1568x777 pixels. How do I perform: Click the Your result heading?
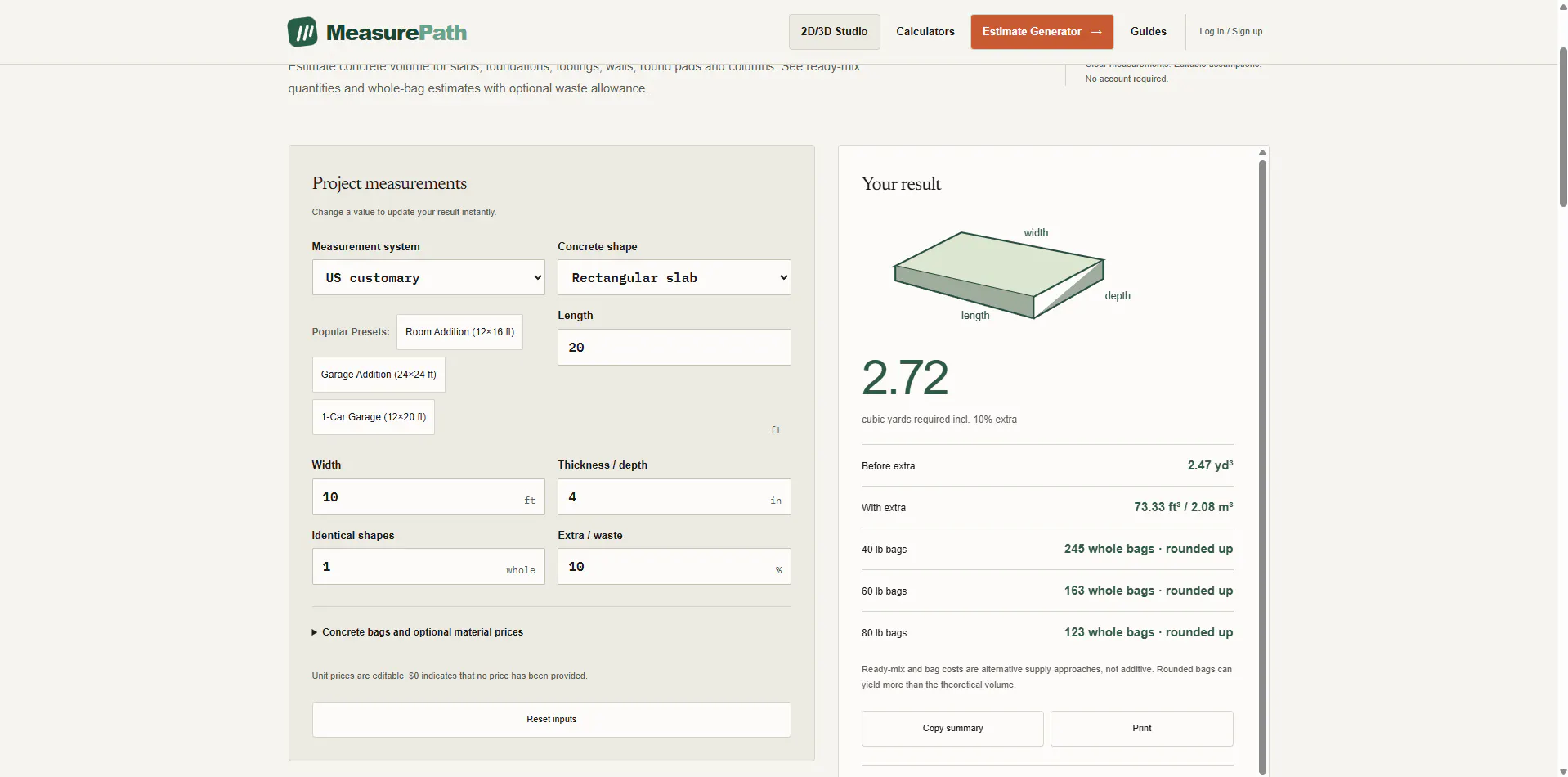click(x=901, y=184)
